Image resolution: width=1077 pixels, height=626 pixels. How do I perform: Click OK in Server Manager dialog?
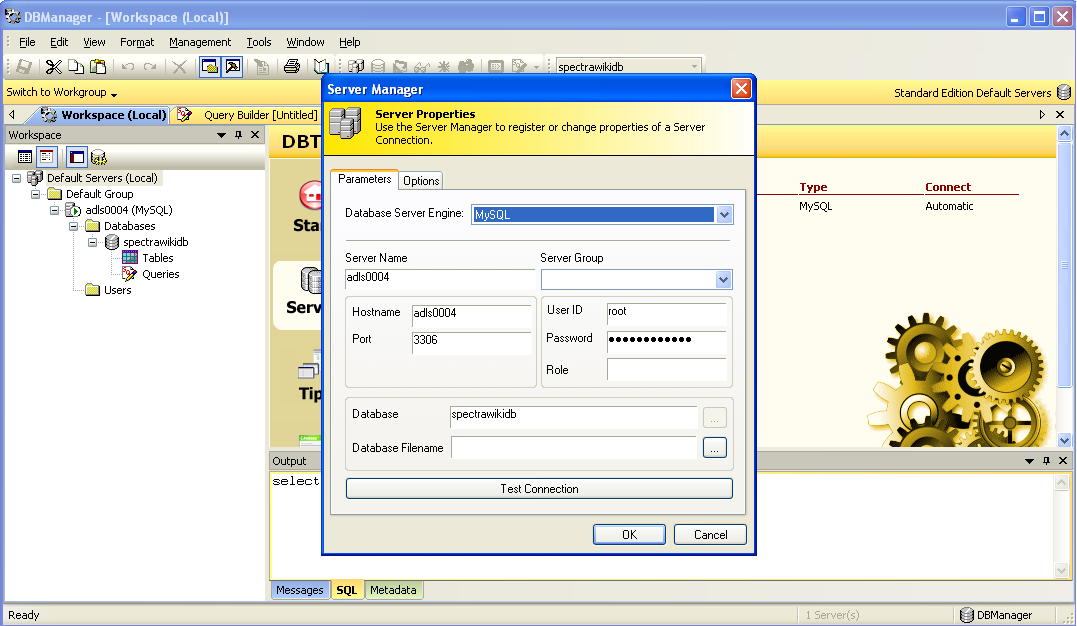point(629,535)
